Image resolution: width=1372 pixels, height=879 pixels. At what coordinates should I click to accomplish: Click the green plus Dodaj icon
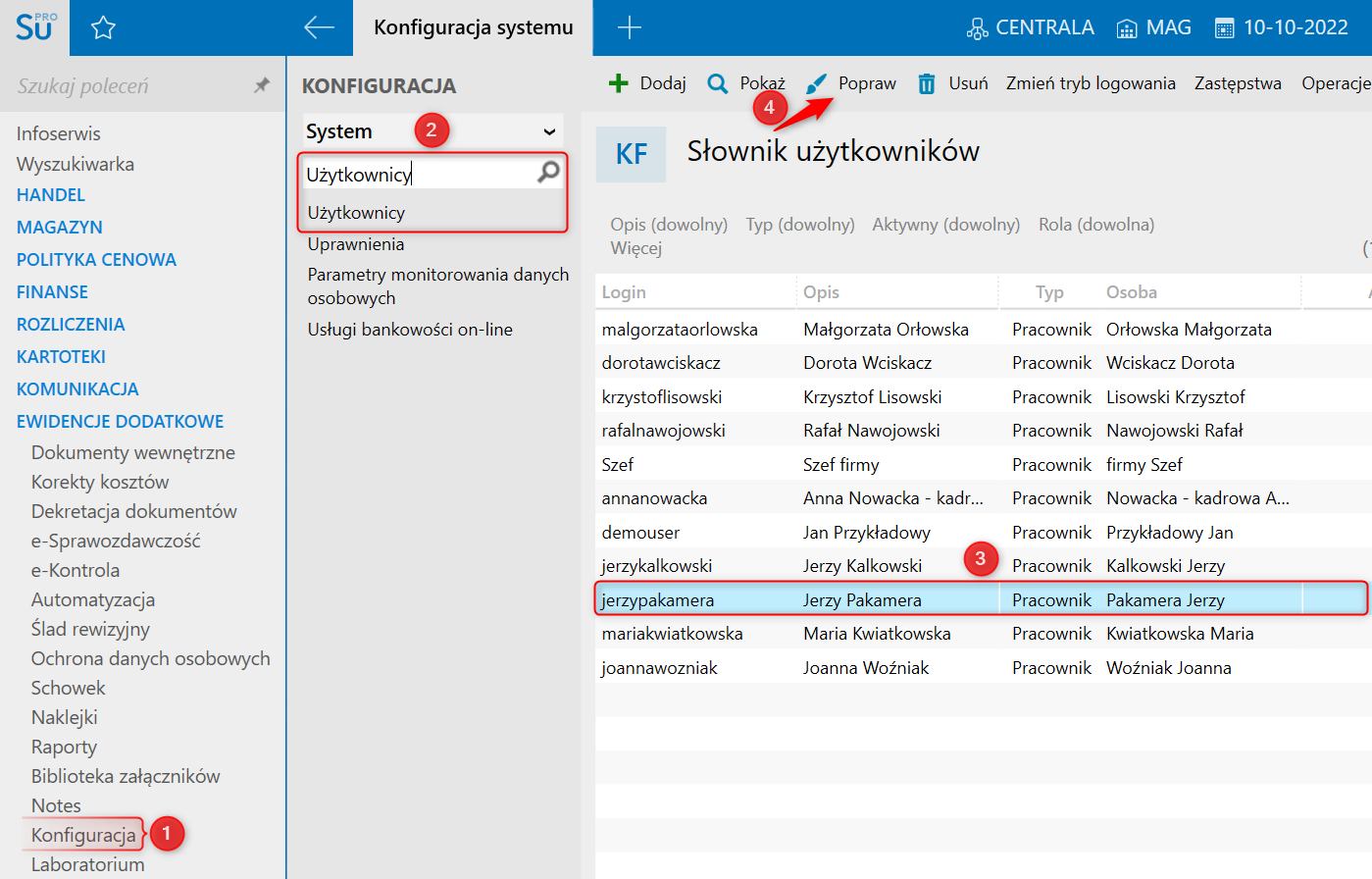(618, 83)
